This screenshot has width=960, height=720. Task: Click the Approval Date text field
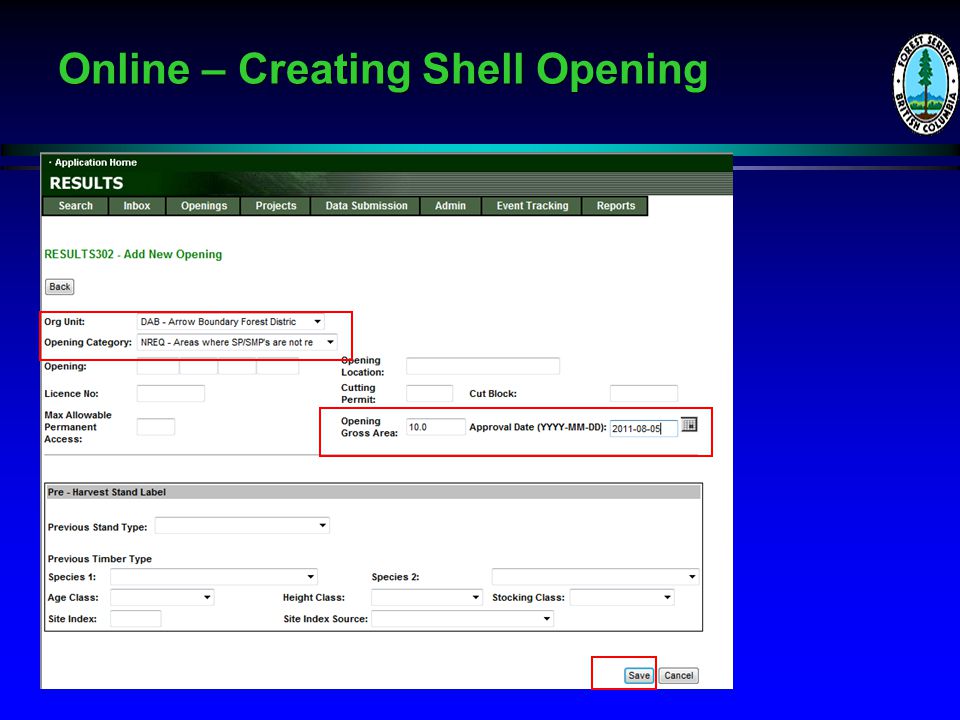[644, 429]
